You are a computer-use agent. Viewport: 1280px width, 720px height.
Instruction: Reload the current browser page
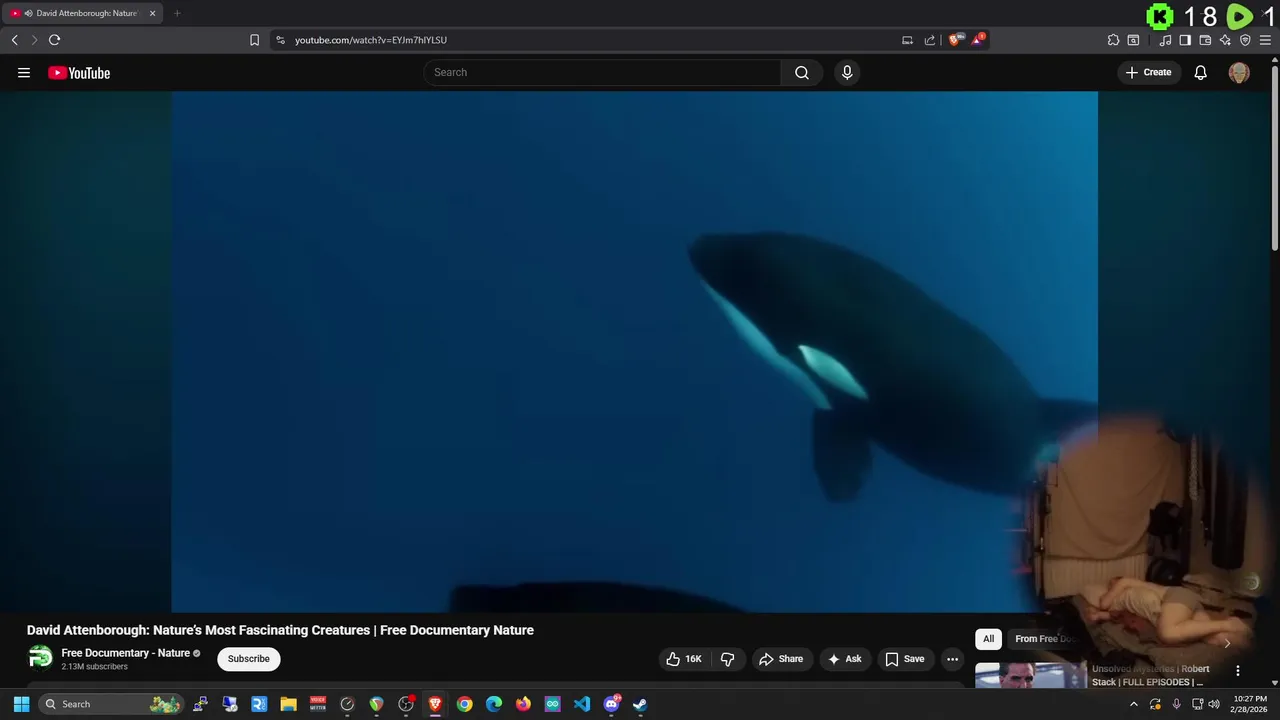[x=54, y=40]
